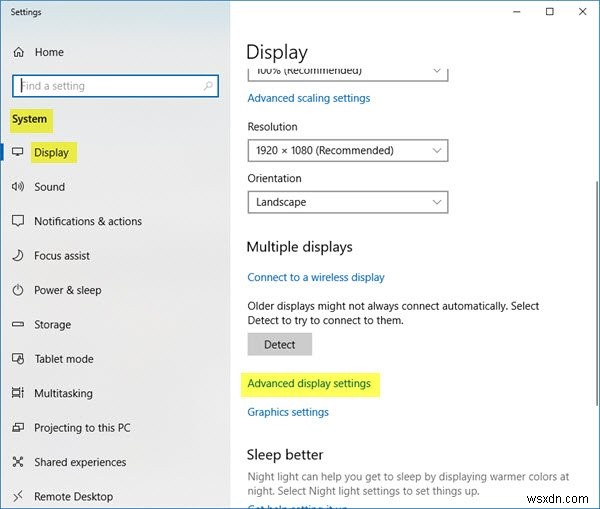Click the Power & sleep power icon
The image size is (600, 509).
tap(18, 290)
